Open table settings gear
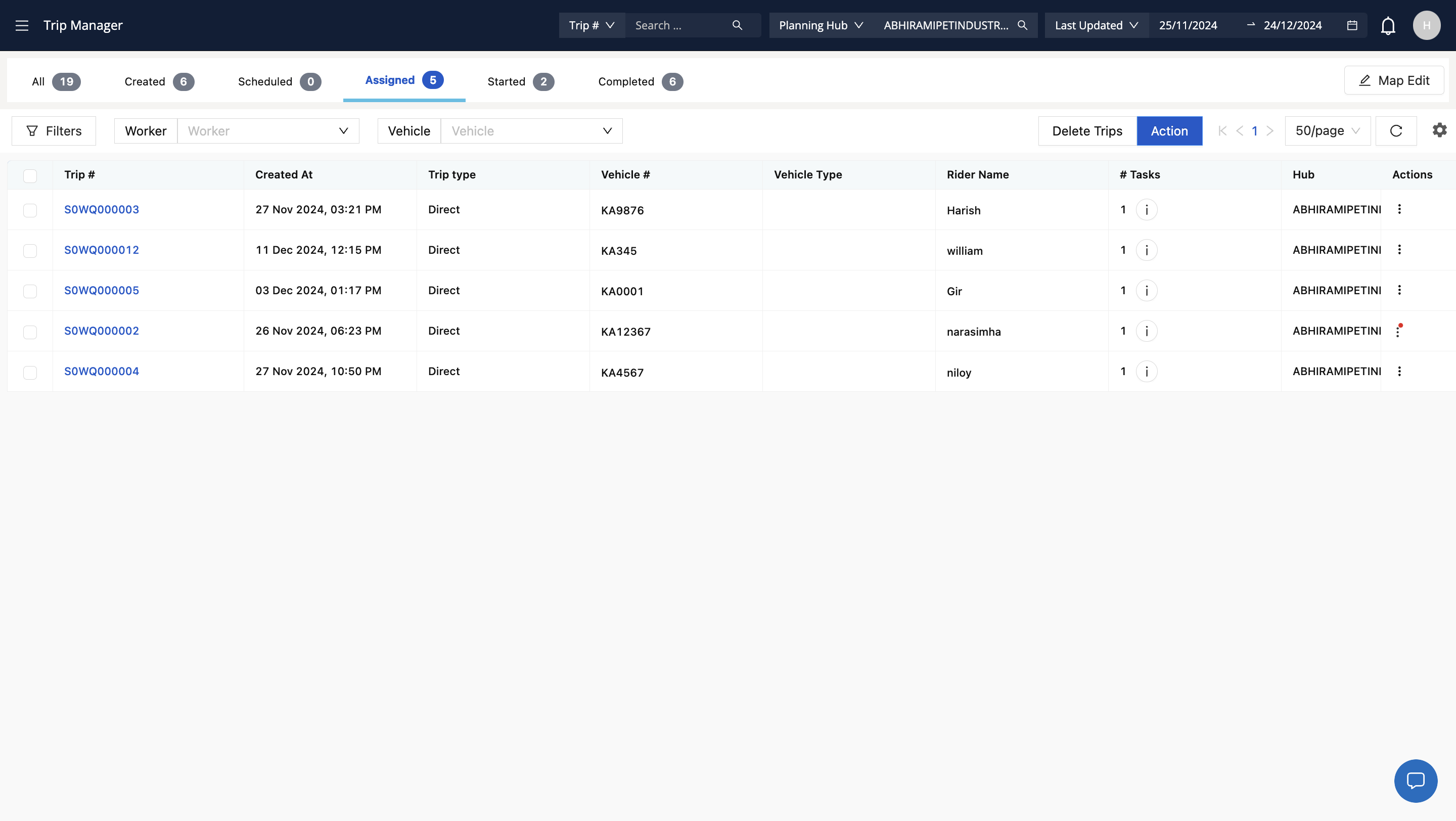The image size is (1456, 821). (x=1440, y=130)
